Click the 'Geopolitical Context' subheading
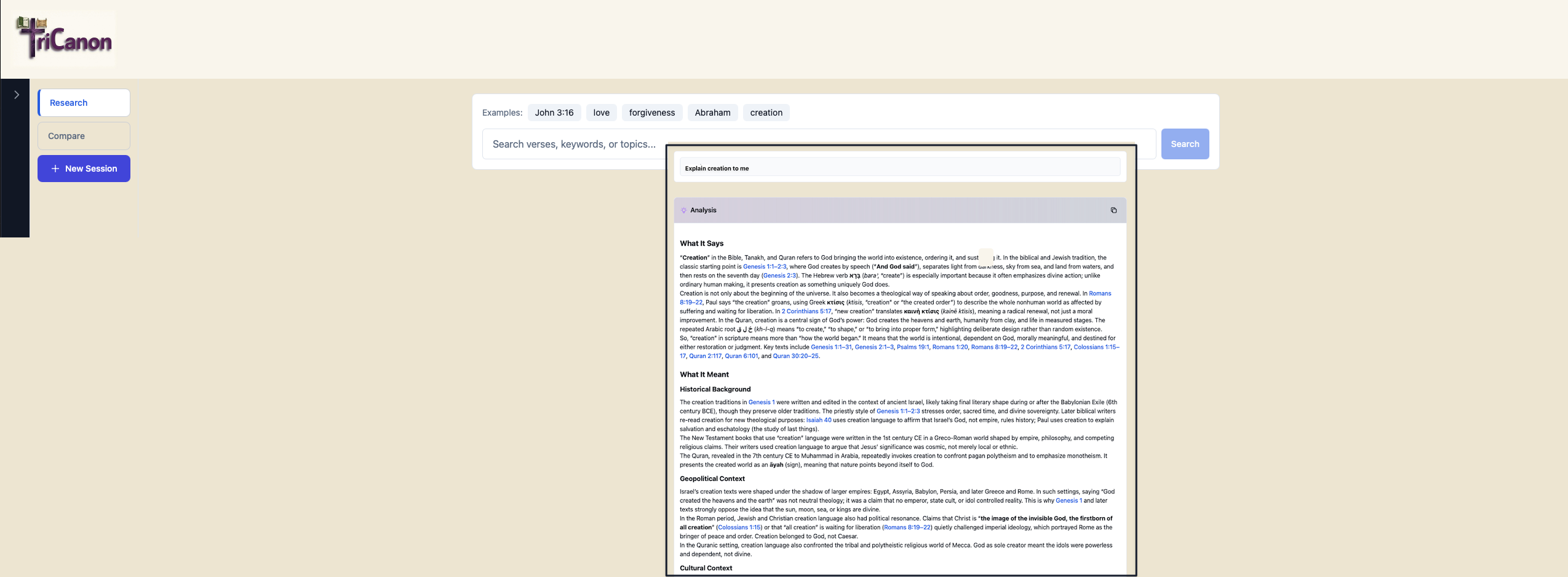1568x577 pixels. (712, 479)
